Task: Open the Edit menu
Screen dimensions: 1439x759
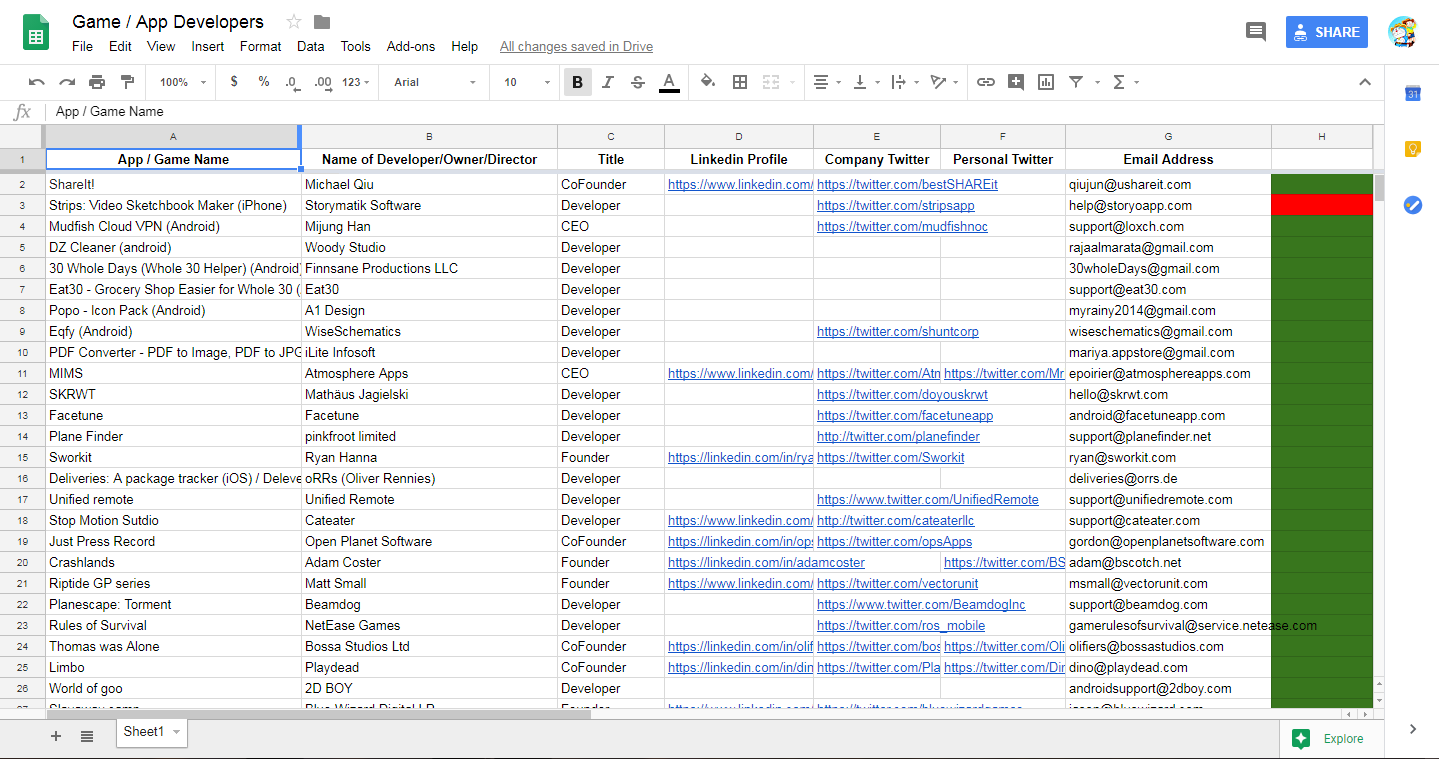Action: point(120,46)
